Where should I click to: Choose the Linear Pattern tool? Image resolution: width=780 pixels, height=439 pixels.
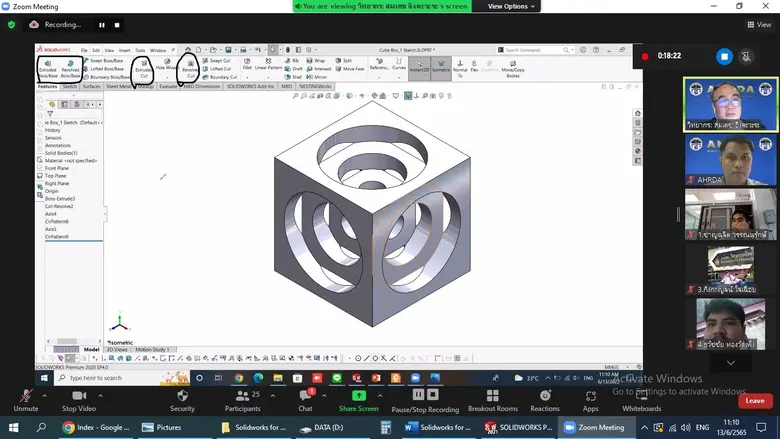pos(268,65)
